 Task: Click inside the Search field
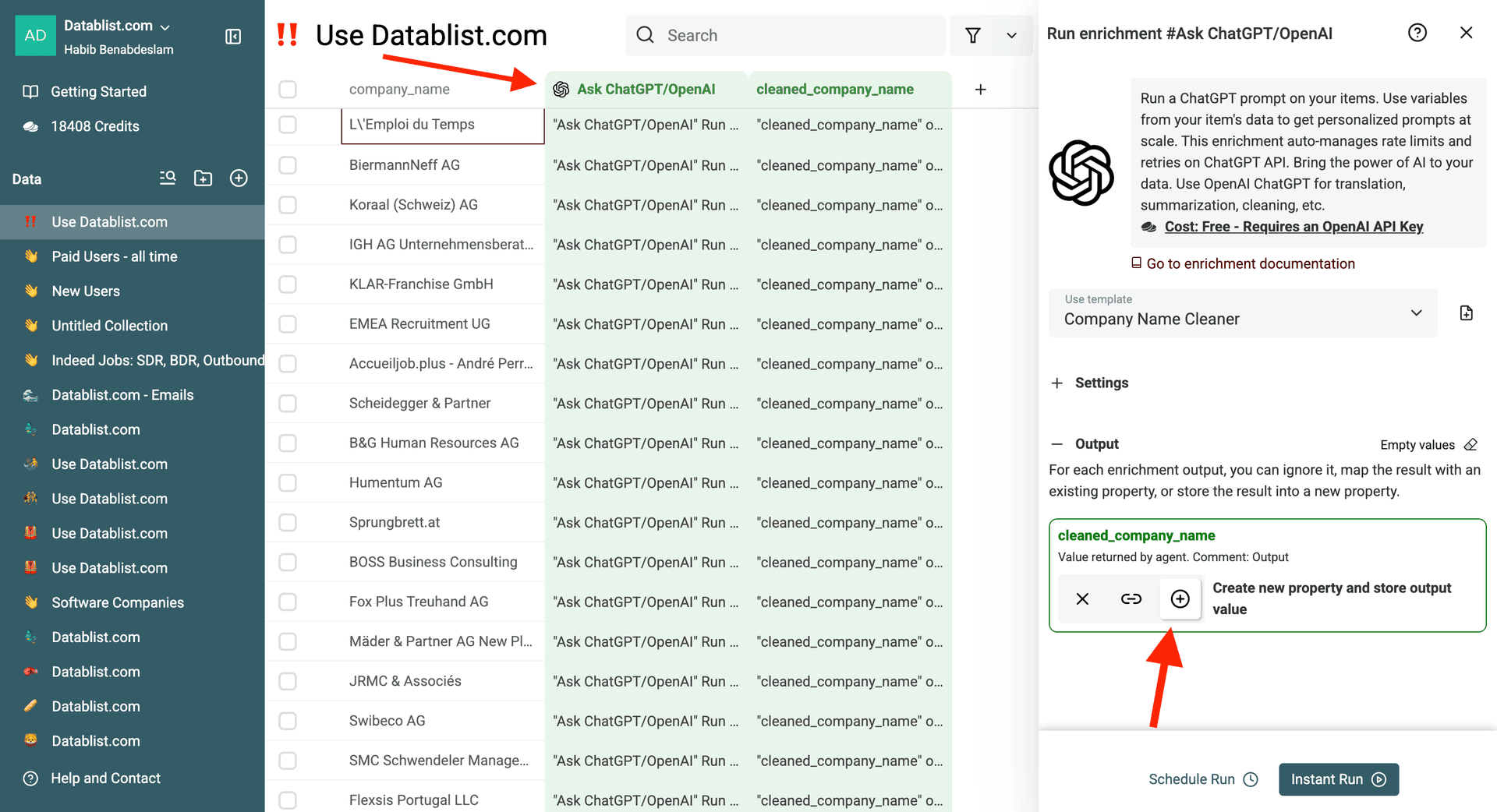click(x=795, y=35)
